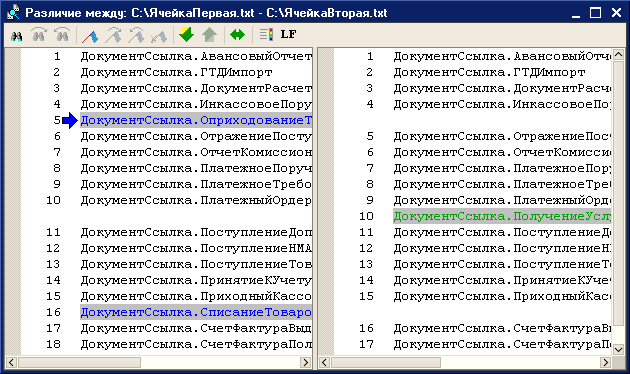Click left line 14 ПринятиеКУчету
630x374 pixels.
click(196, 280)
